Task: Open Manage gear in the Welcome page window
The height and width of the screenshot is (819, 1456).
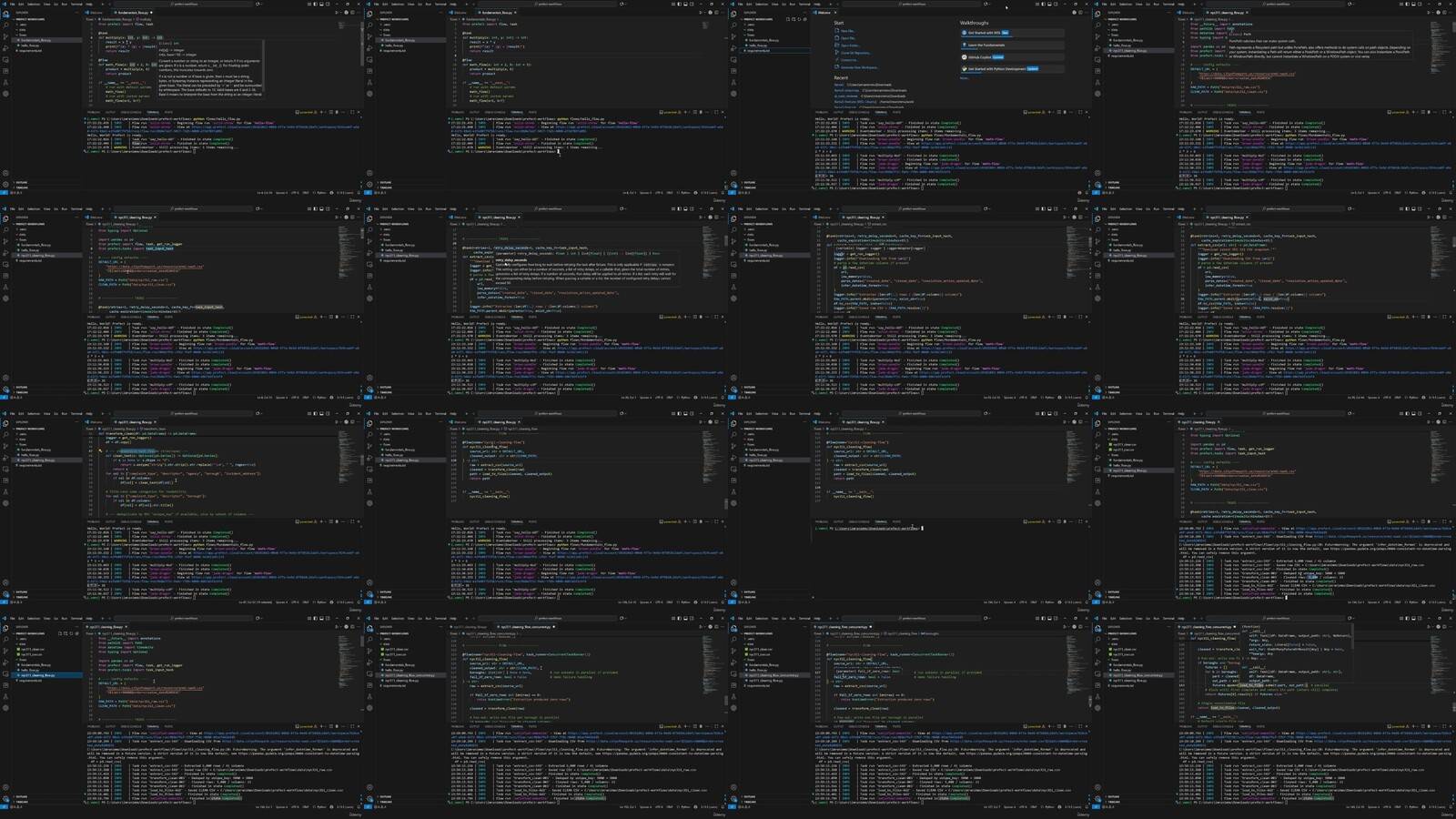Action: tap(733, 185)
